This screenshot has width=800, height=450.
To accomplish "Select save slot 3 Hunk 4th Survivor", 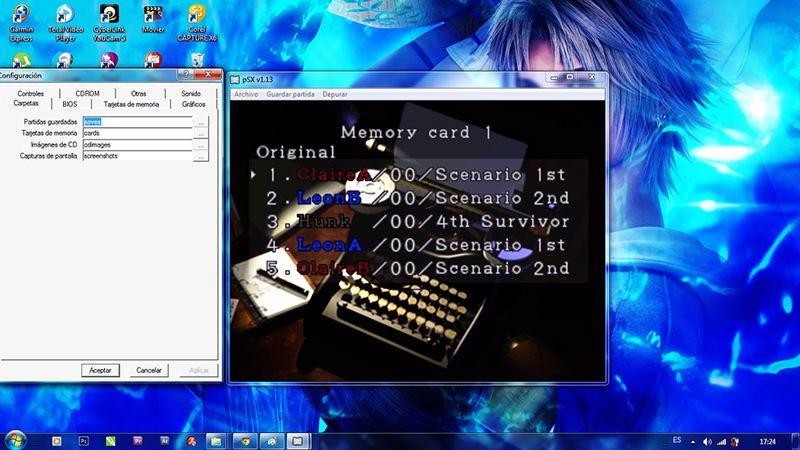I will [x=417, y=221].
